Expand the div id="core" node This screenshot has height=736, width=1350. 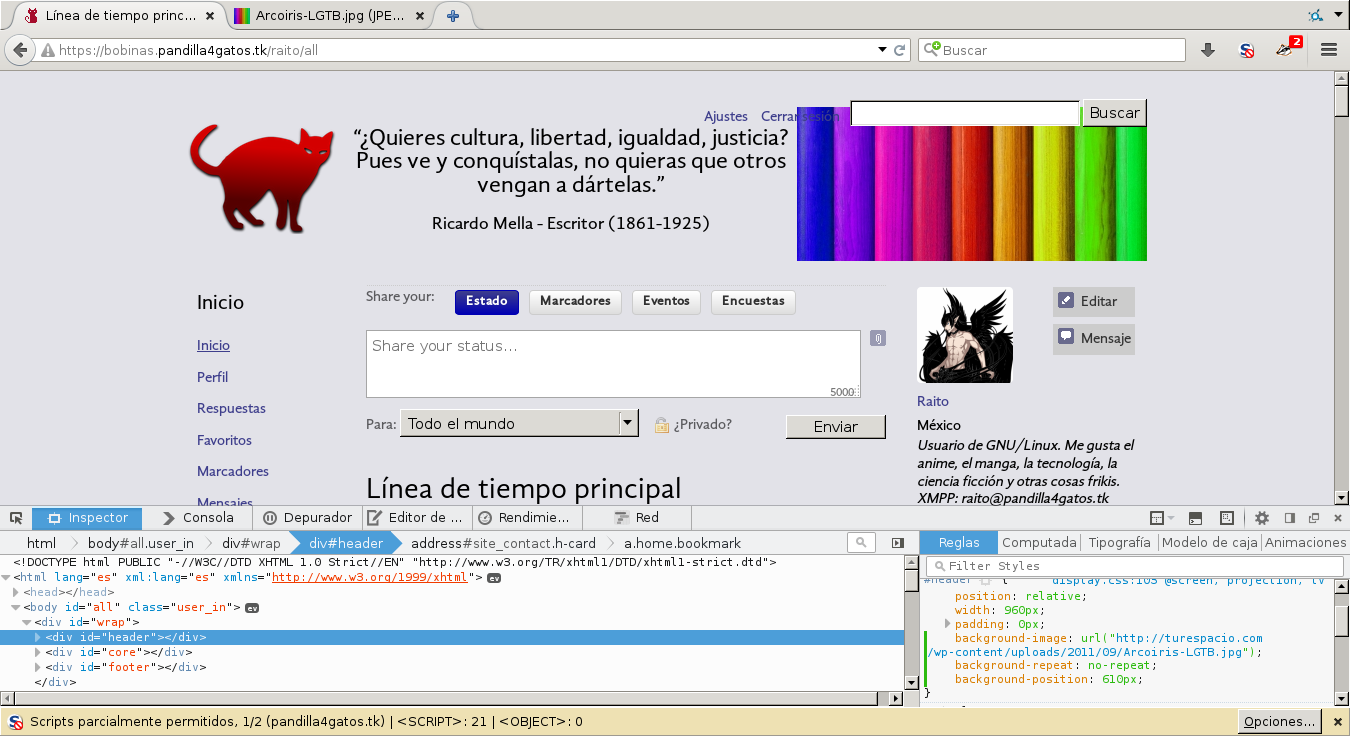(x=38, y=652)
